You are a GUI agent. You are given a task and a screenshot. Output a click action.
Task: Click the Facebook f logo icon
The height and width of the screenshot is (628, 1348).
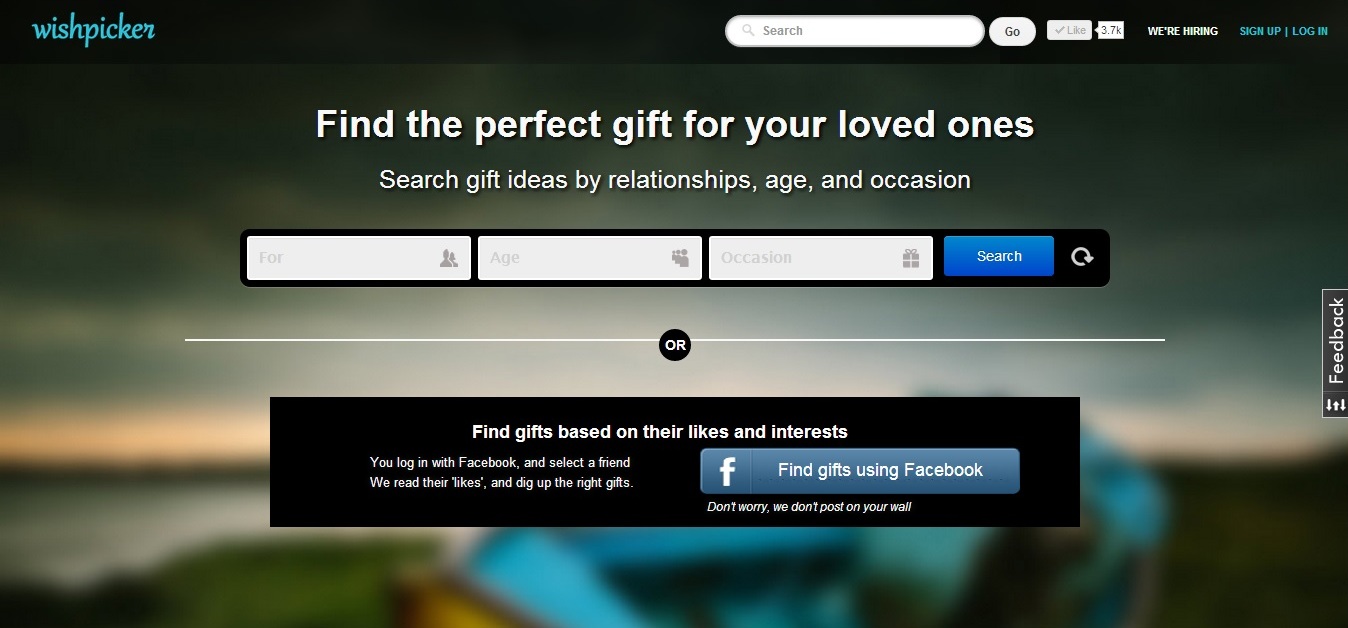click(727, 471)
